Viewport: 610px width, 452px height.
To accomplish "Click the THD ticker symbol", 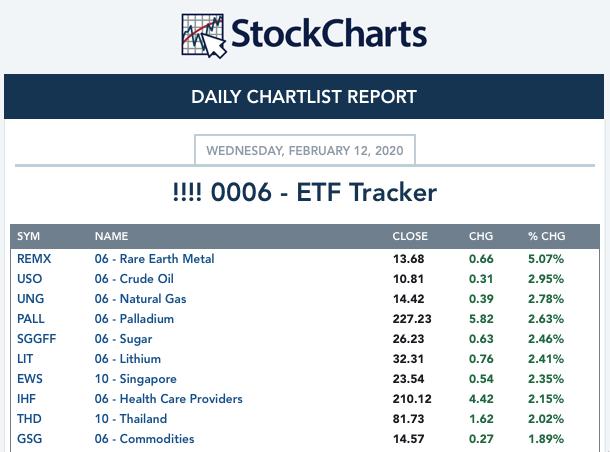I will pyautogui.click(x=29, y=419).
